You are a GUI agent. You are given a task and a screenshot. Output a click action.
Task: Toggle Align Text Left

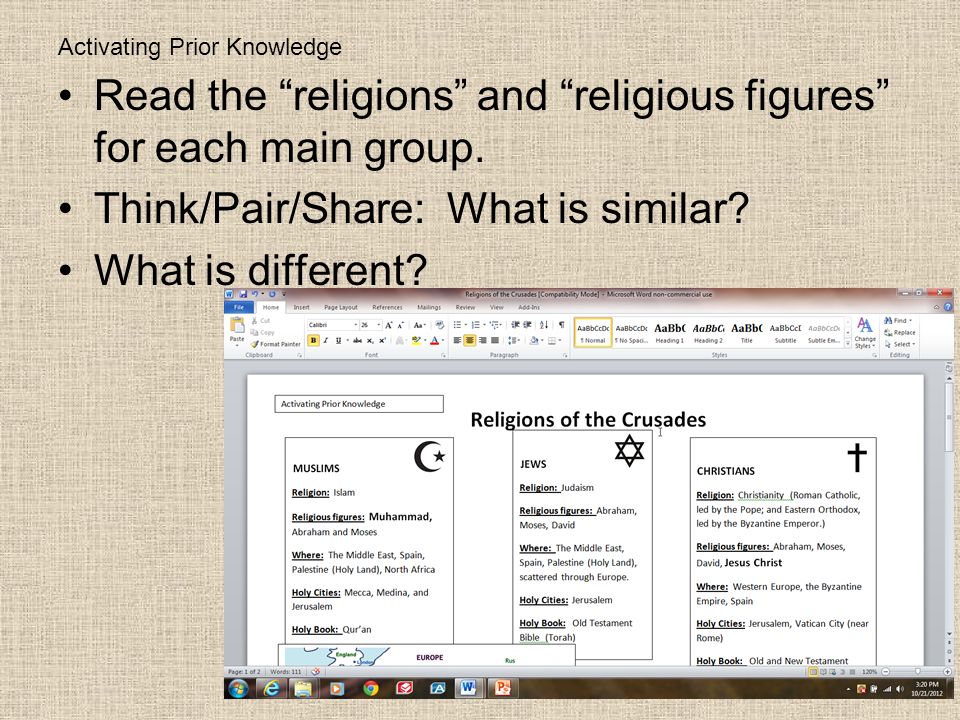pos(457,340)
